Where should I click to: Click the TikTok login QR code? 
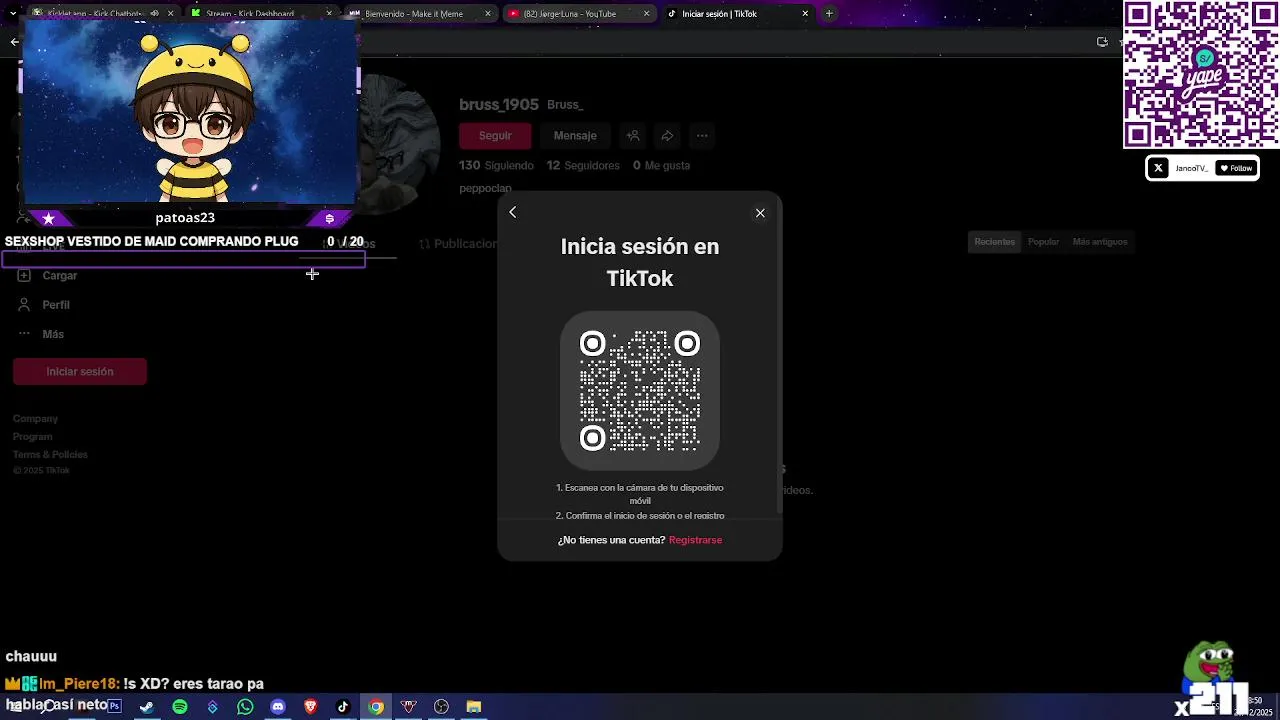pos(640,391)
